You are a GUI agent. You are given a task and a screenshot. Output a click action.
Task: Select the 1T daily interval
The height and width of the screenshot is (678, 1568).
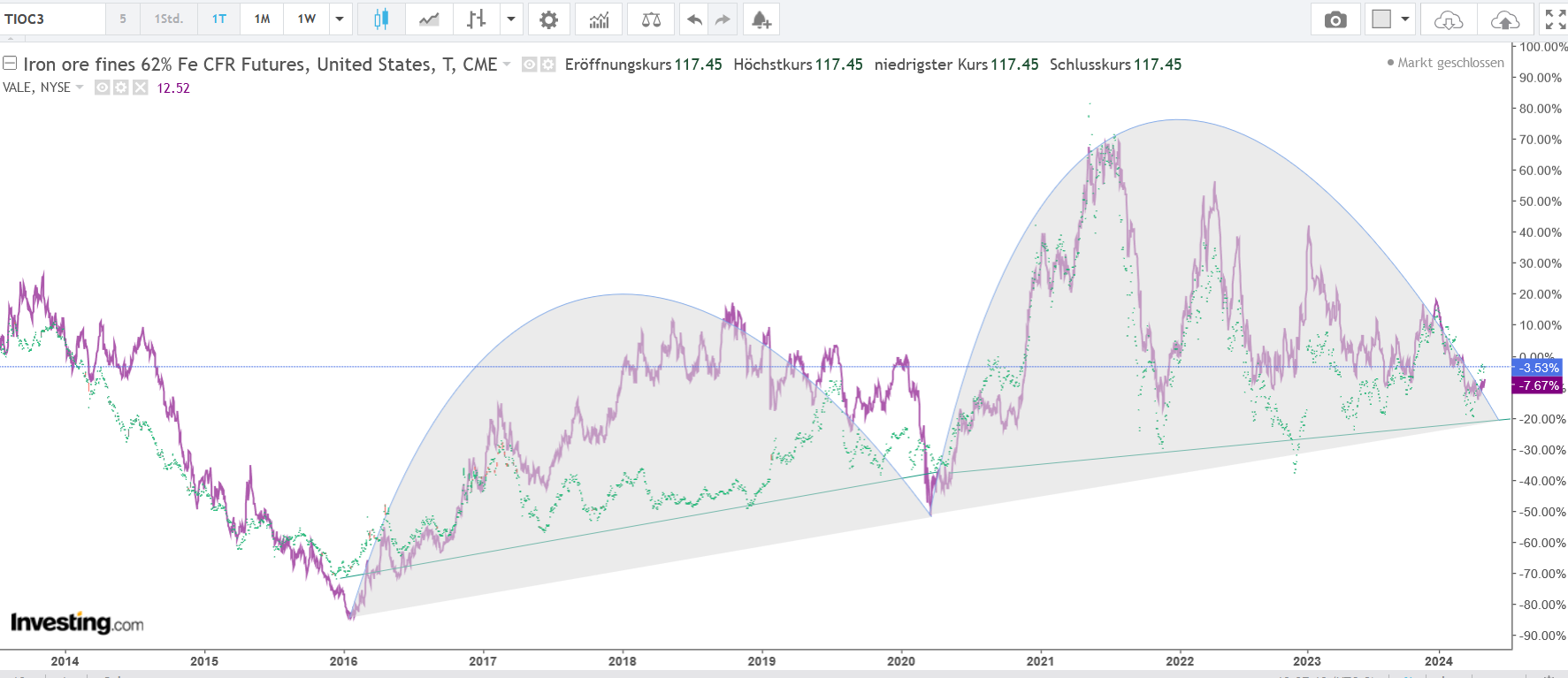point(219,19)
